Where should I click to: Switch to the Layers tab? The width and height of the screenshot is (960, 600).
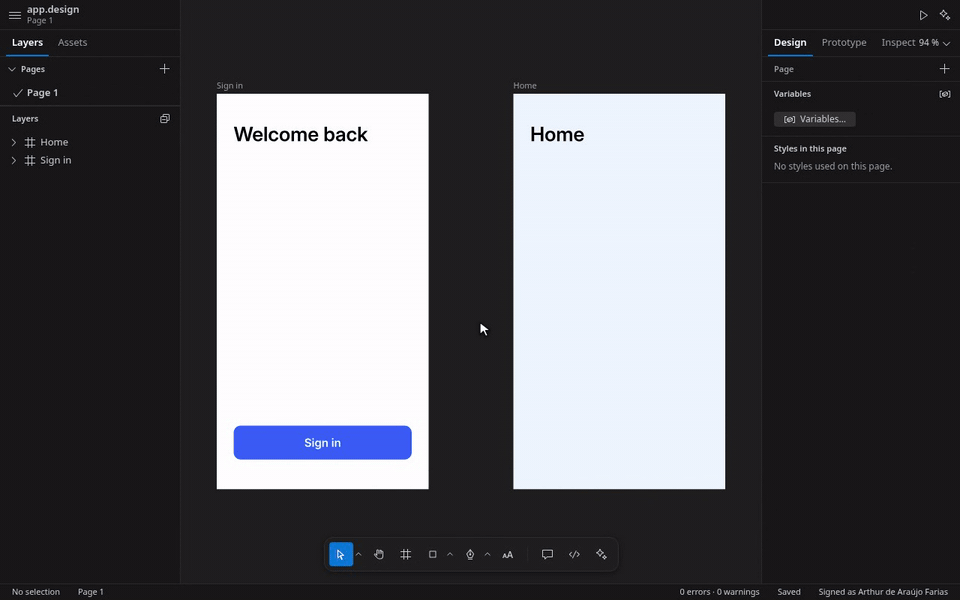coord(28,42)
